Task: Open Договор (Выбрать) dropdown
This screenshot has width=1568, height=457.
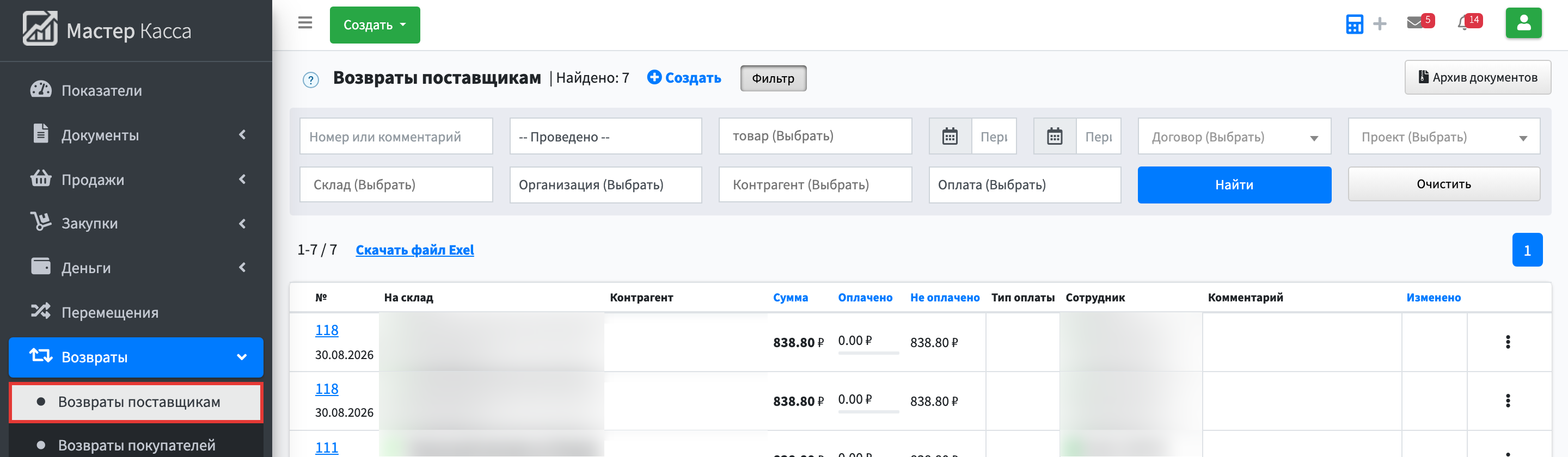Action: (1234, 137)
